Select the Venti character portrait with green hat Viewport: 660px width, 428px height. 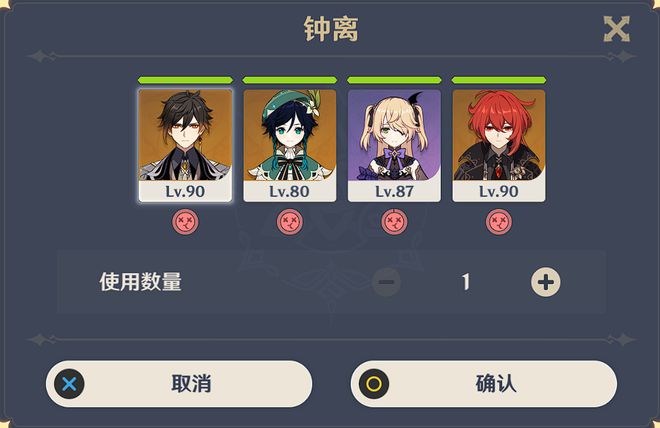coord(290,145)
